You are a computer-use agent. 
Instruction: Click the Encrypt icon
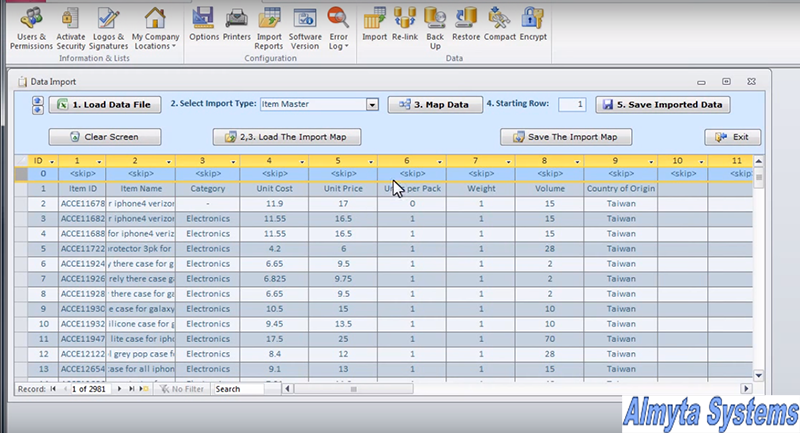click(x=532, y=25)
